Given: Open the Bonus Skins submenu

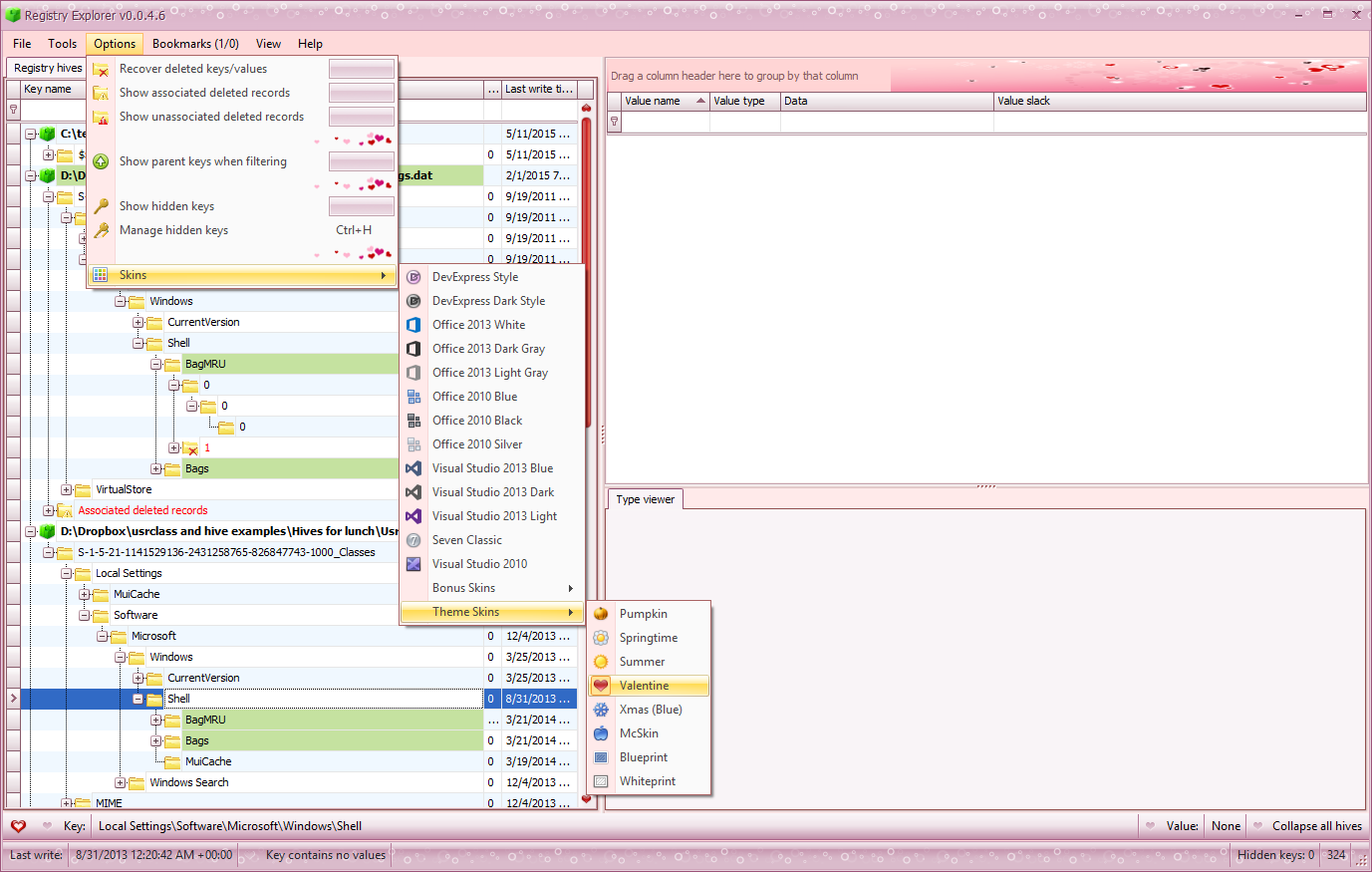Looking at the screenshot, I should point(492,588).
